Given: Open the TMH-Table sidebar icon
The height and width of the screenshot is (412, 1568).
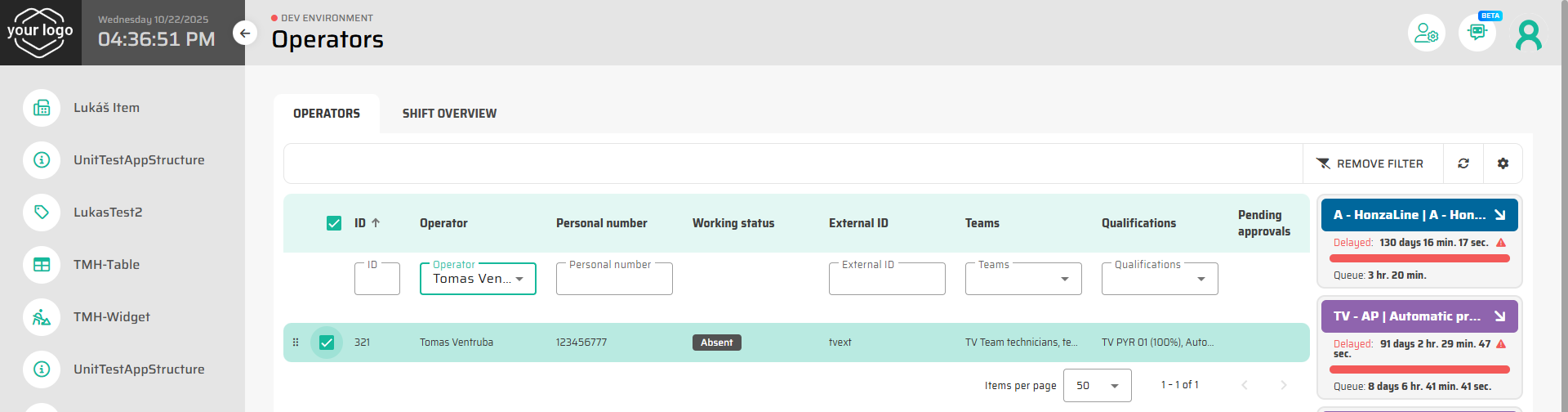Looking at the screenshot, I should pyautogui.click(x=42, y=265).
